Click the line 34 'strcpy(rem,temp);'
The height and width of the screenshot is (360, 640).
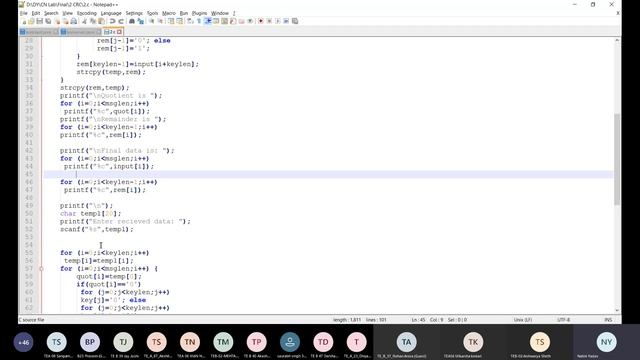click(95, 88)
